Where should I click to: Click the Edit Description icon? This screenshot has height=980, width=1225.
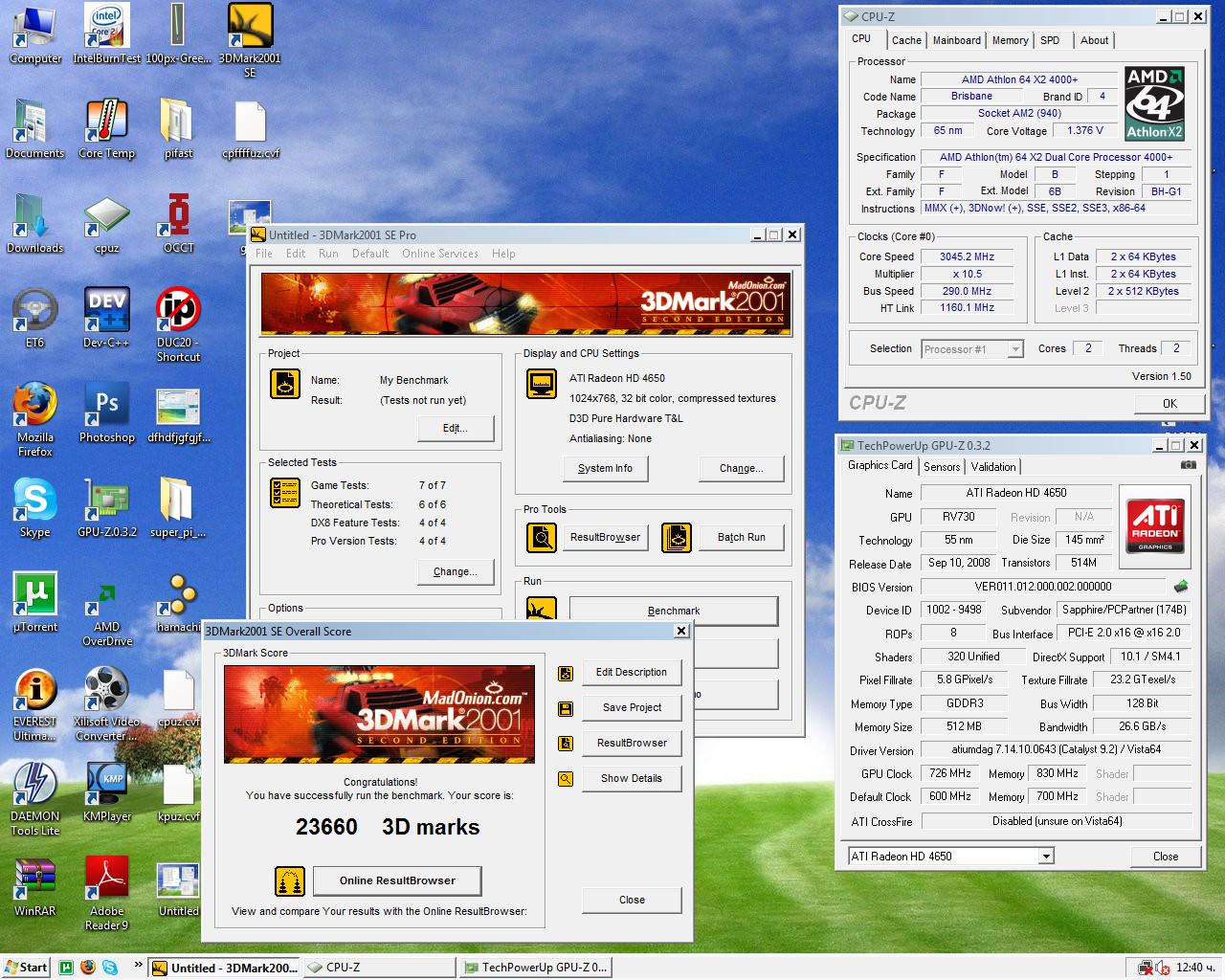click(566, 673)
